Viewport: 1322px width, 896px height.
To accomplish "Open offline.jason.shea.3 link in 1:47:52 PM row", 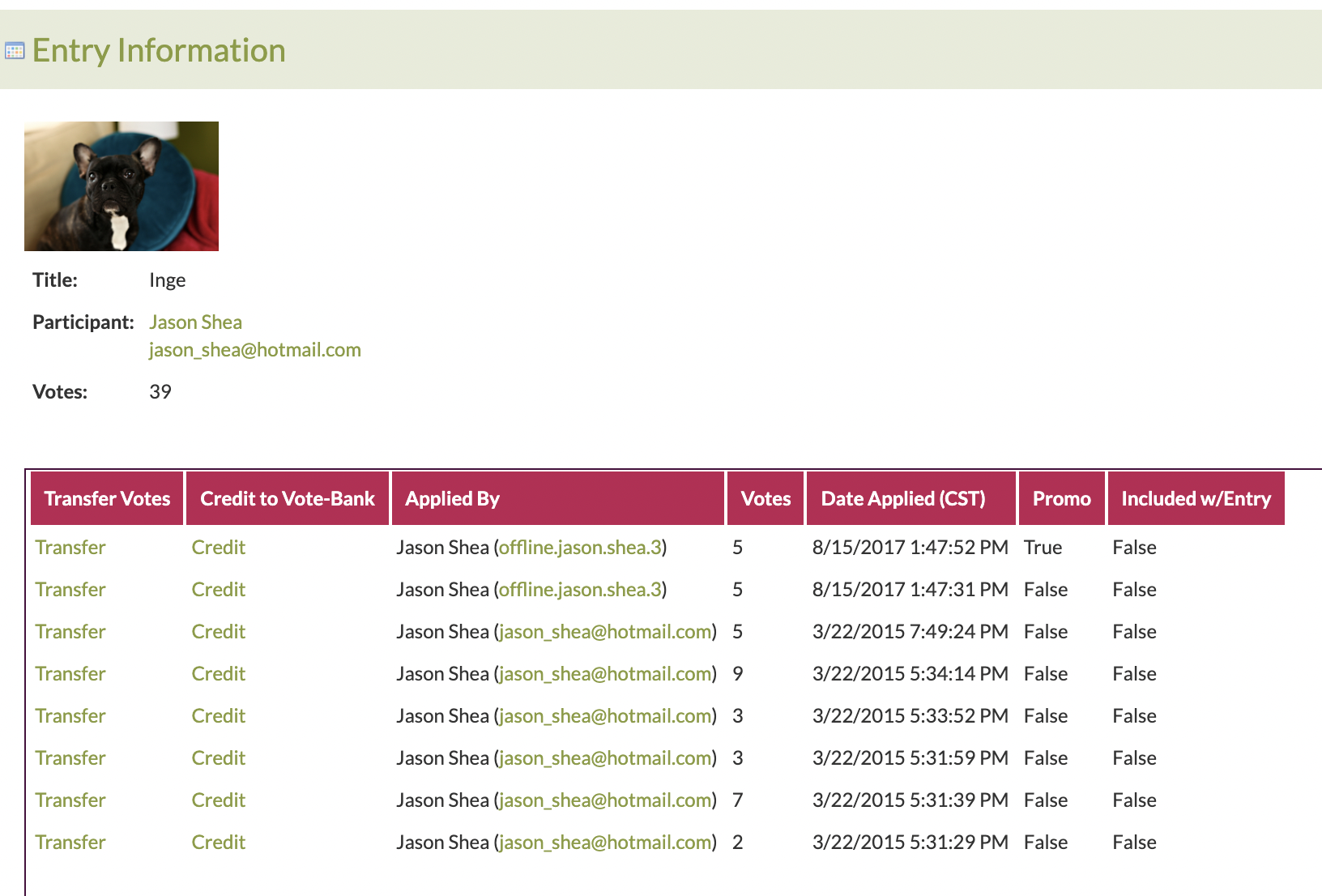I will coord(581,548).
